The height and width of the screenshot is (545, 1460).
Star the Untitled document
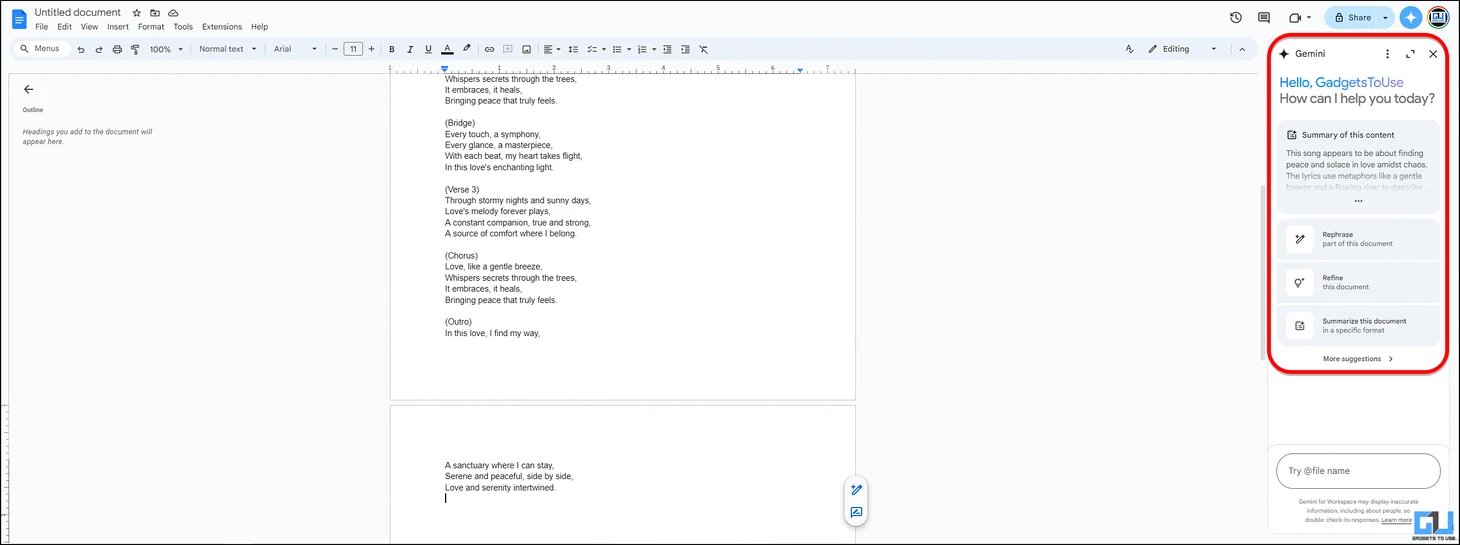click(137, 13)
